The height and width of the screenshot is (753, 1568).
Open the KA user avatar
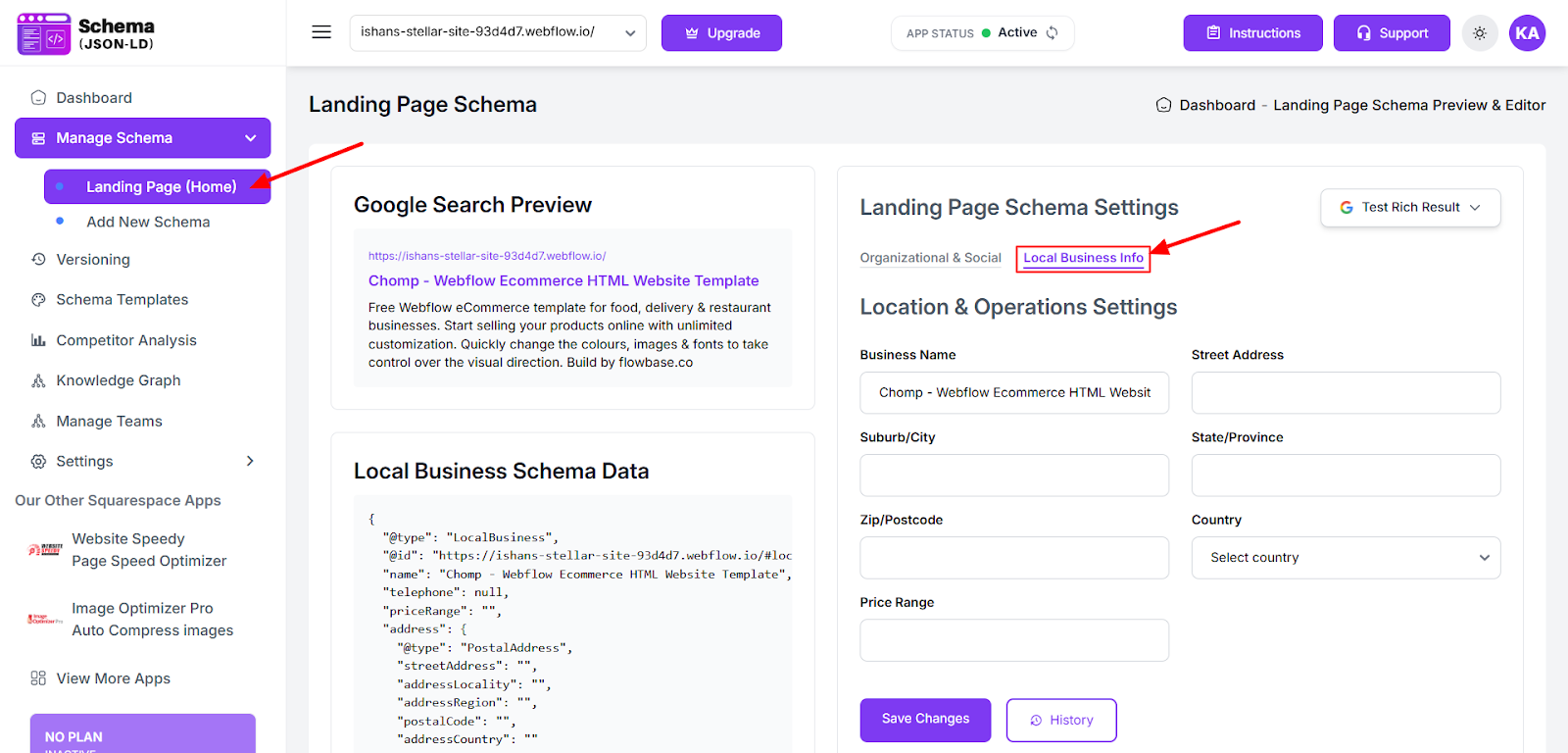(x=1527, y=33)
